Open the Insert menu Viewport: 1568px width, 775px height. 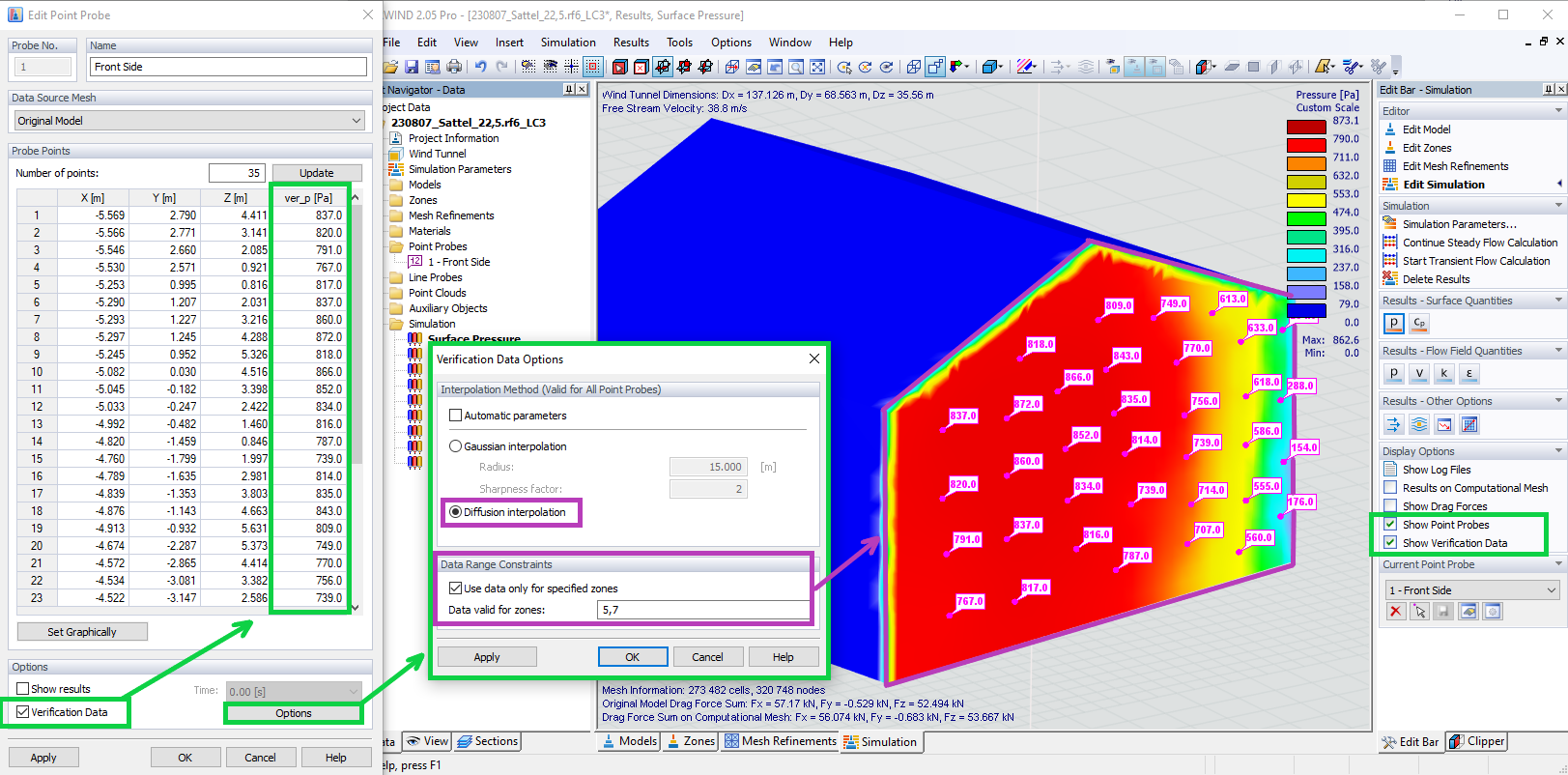click(x=509, y=43)
